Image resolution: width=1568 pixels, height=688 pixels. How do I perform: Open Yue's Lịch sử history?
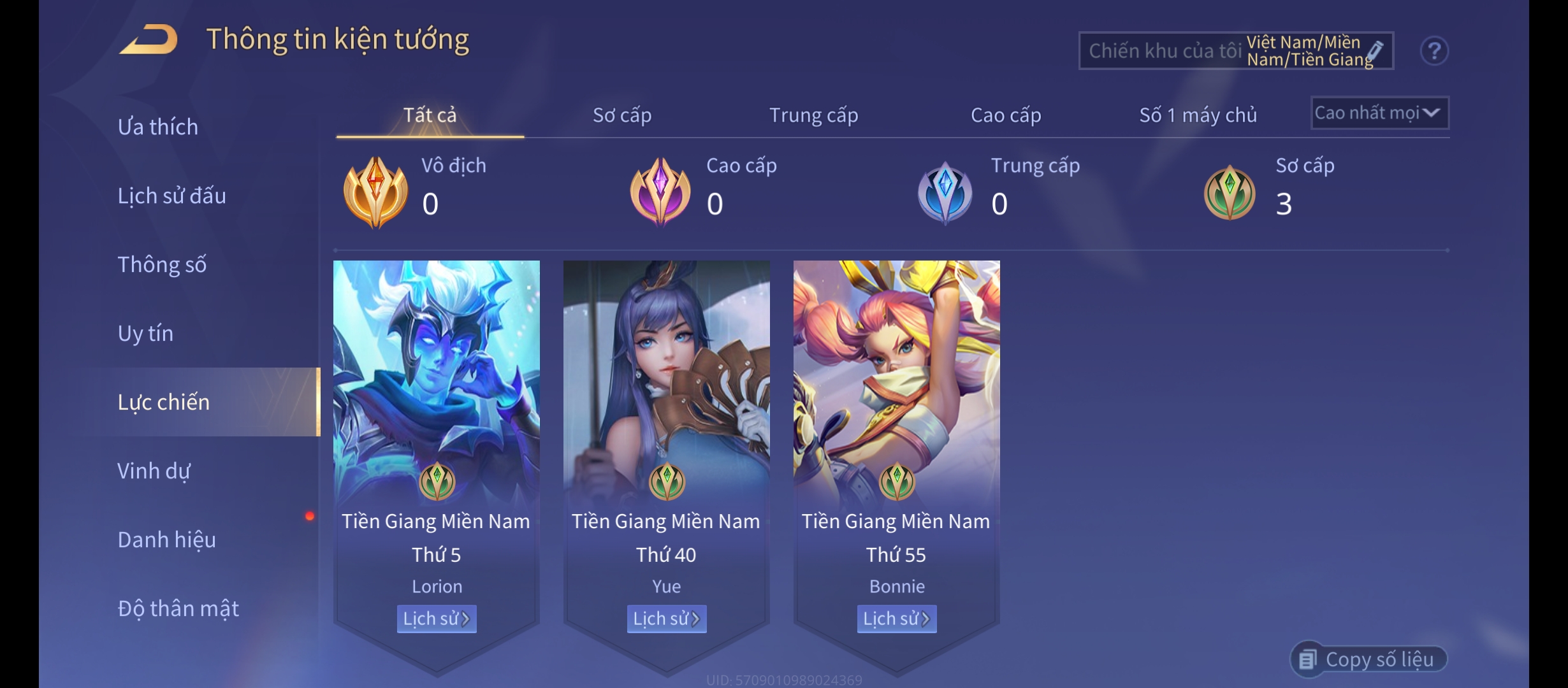click(x=667, y=619)
